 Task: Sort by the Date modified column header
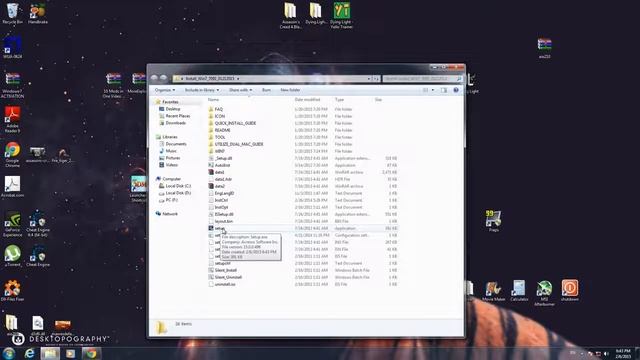[307, 100]
